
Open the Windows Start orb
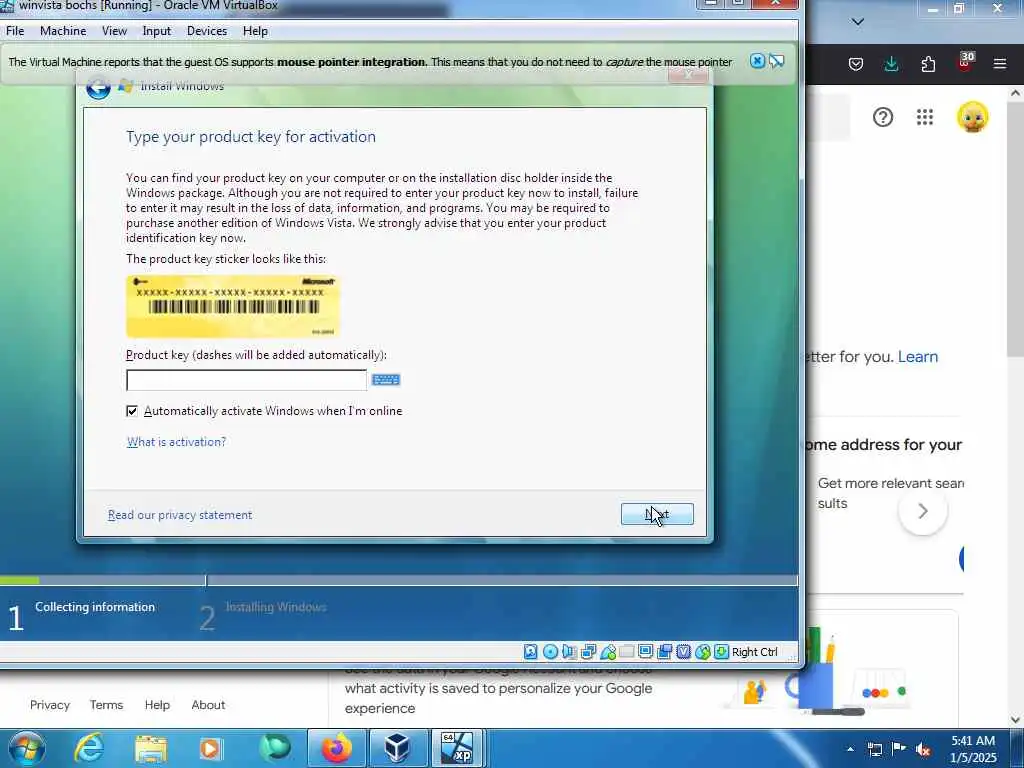(27, 748)
